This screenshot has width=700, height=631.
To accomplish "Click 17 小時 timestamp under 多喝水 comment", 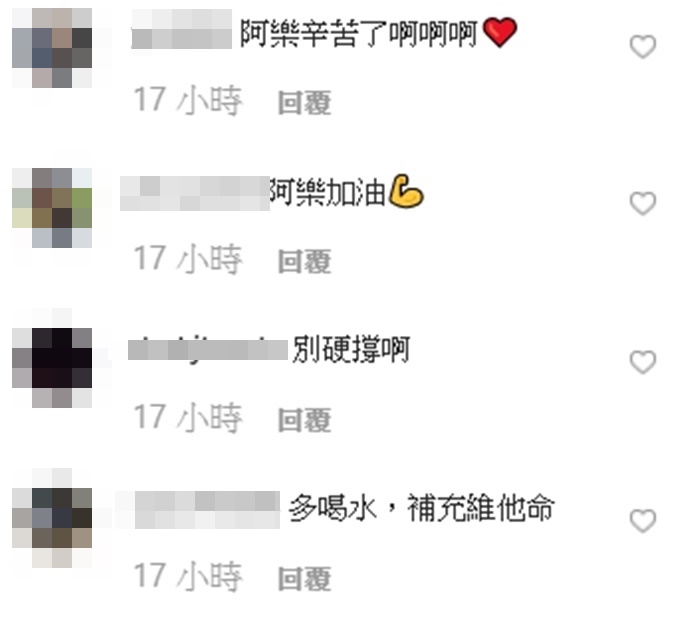I will (188, 577).
